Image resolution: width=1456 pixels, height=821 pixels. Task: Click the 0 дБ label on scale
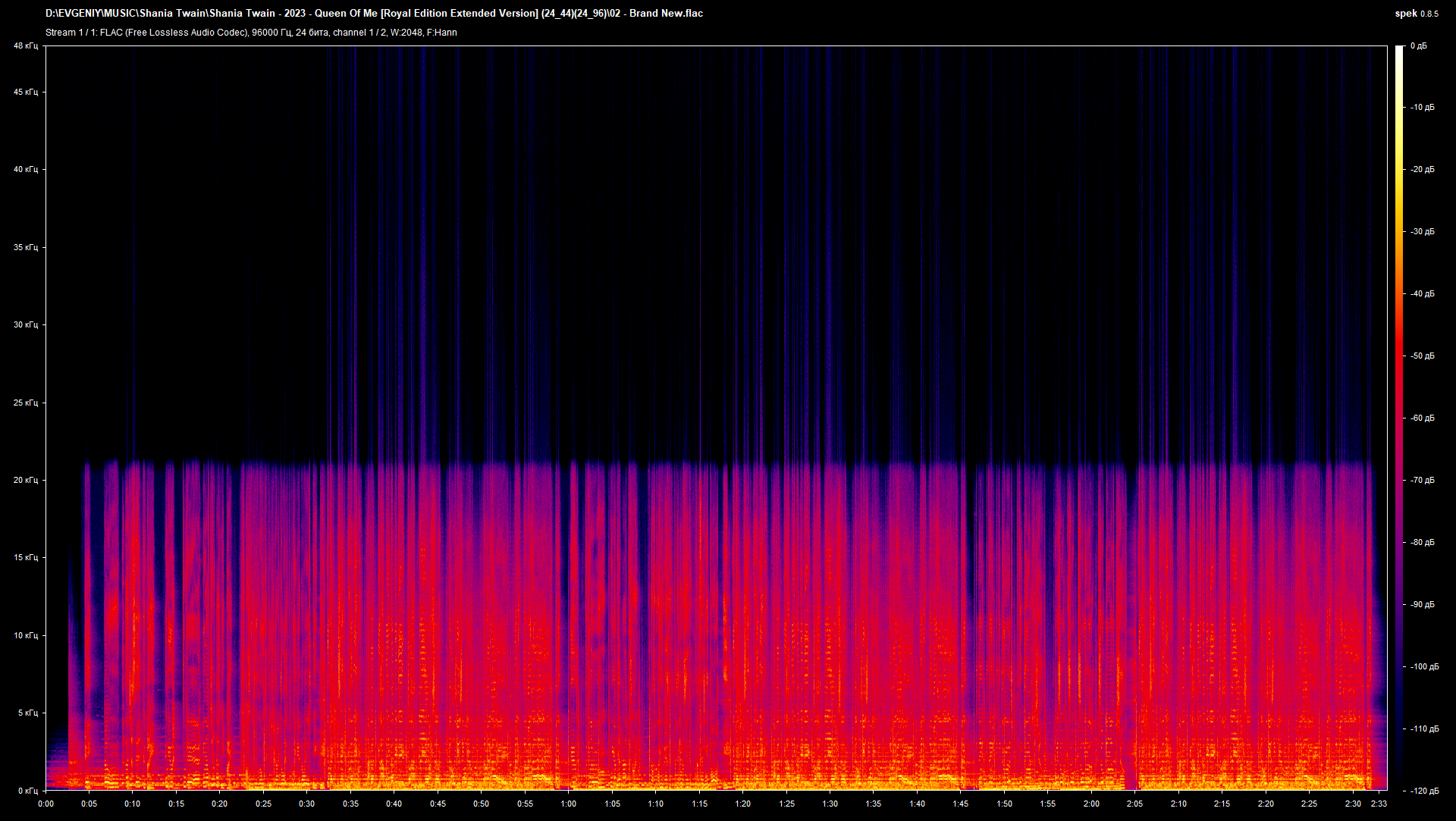click(x=1418, y=46)
